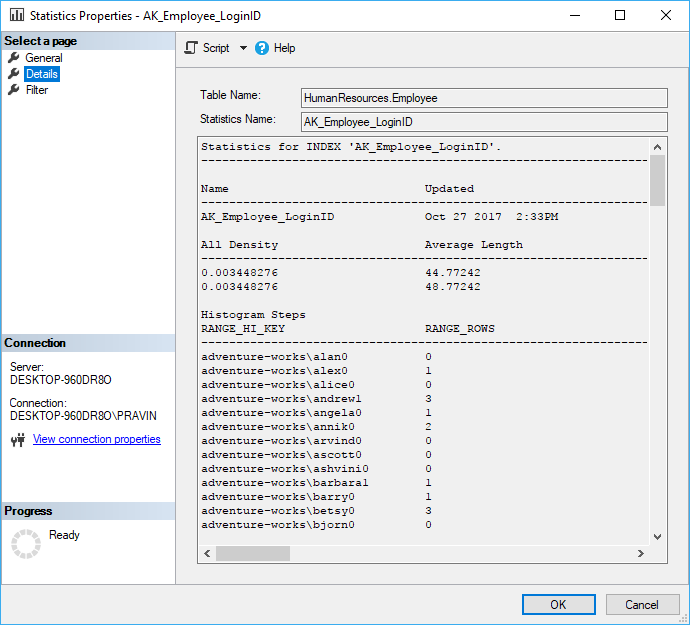Click the Histogram Steps heading
The width and height of the screenshot is (690, 625).
[x=253, y=315]
